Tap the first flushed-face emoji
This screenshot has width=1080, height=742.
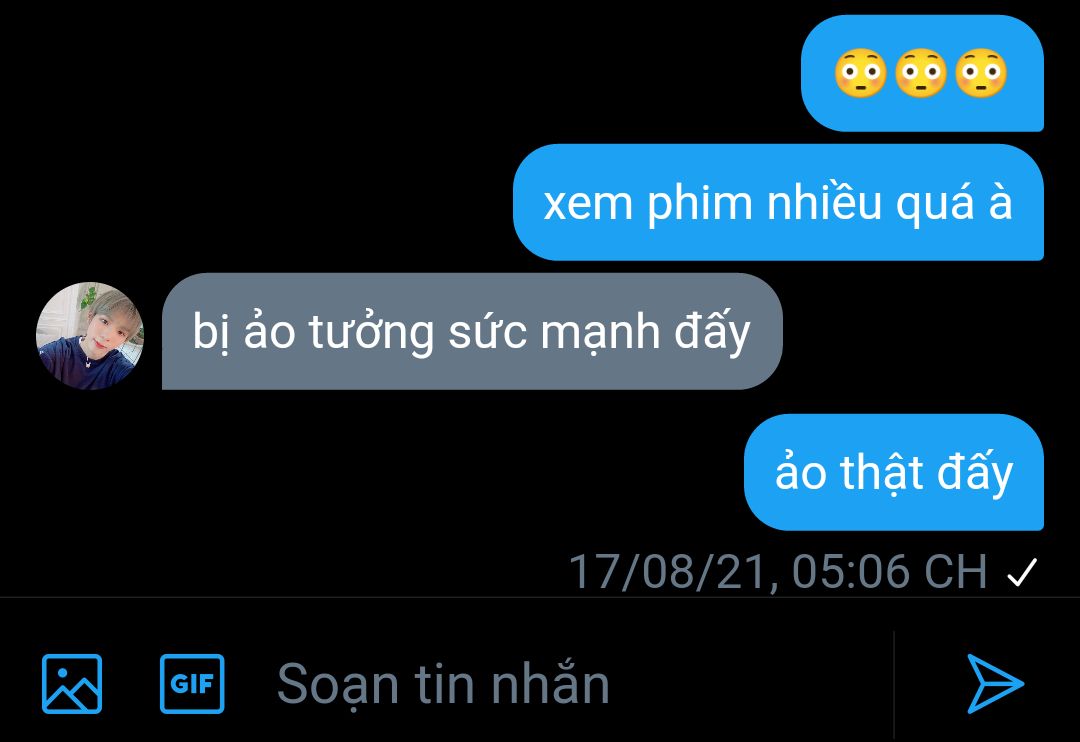pyautogui.click(x=860, y=73)
